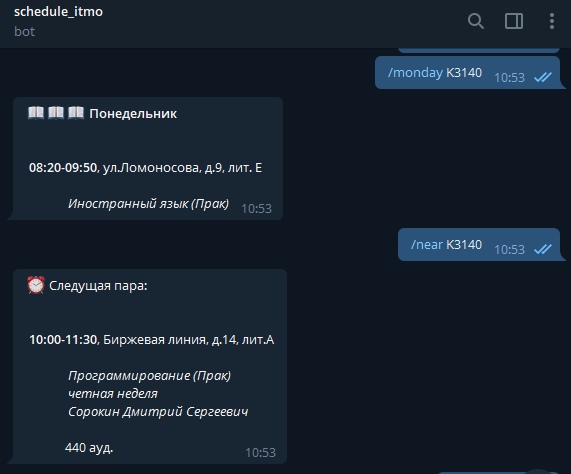
Task: Click 'ул.Ломоносова, д.9, лит. Е' address
Action: (x=182, y=167)
